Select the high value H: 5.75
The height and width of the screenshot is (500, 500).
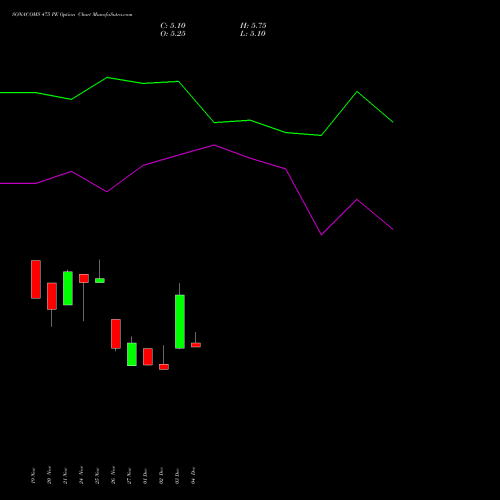[x=253, y=26]
